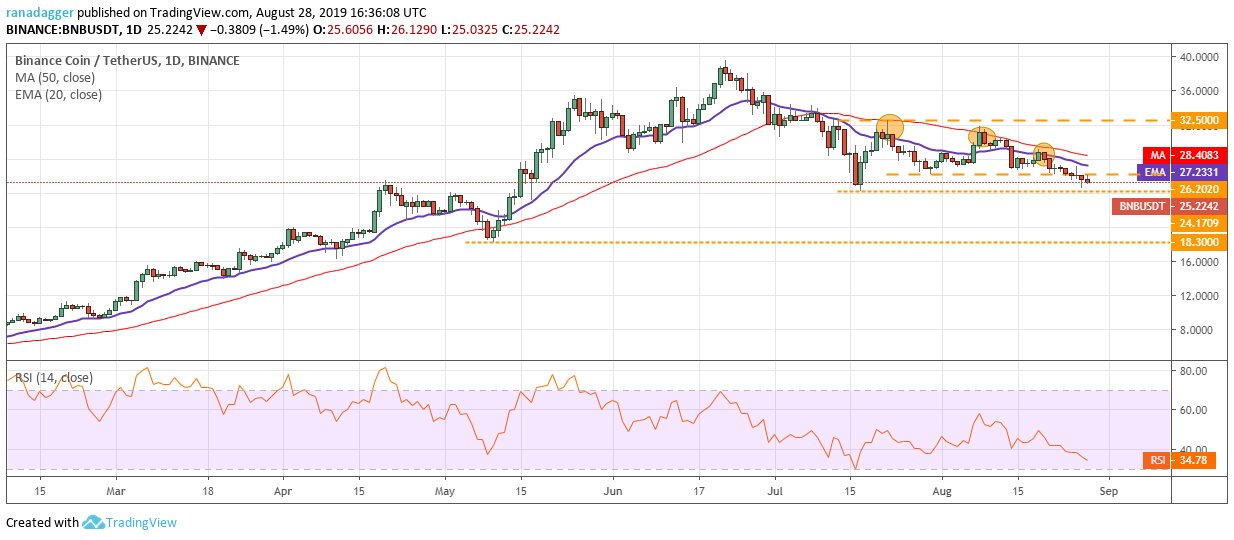
Task: Click the 'Sep' label on the time axis
Action: [x=1111, y=492]
